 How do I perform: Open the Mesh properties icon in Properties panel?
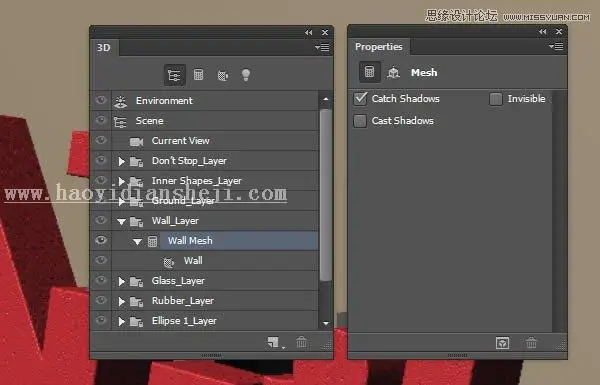369,72
